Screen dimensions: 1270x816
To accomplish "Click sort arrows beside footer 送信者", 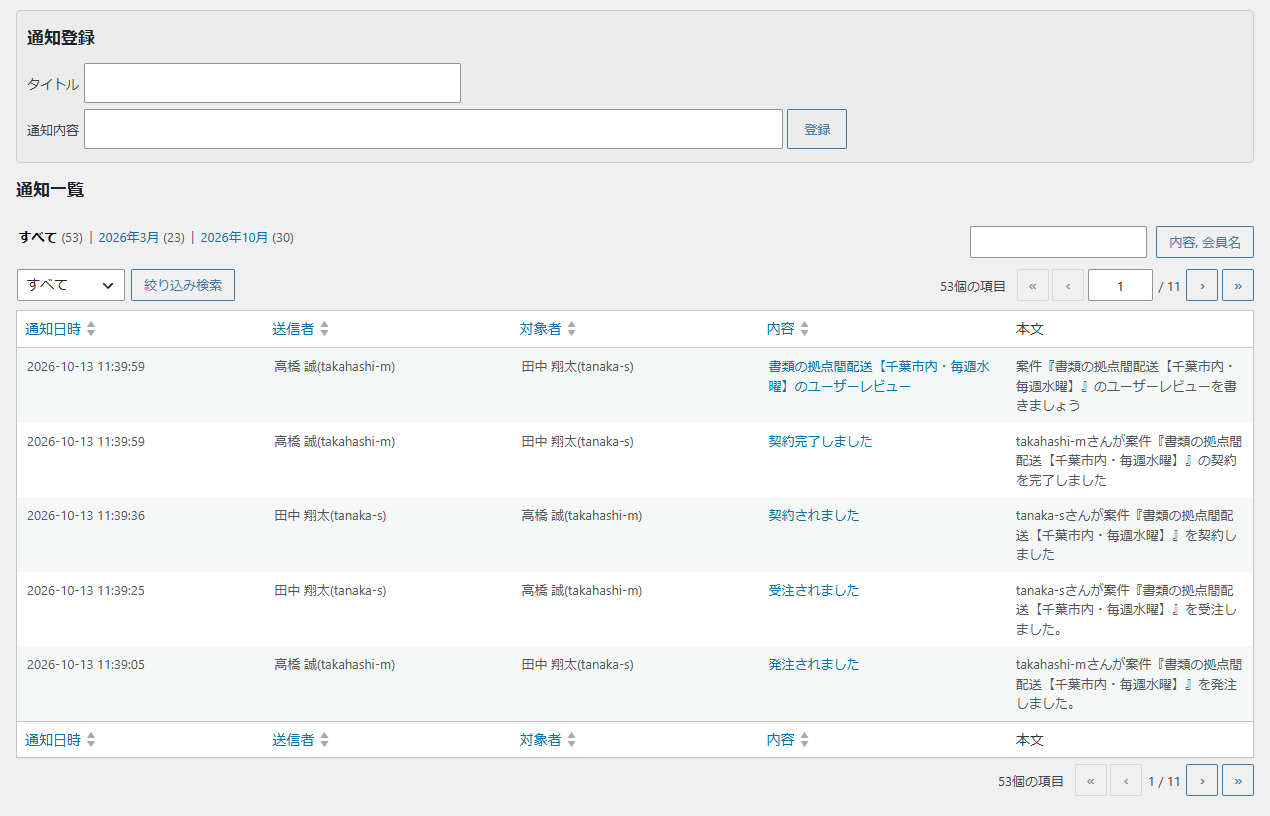I will (x=324, y=740).
